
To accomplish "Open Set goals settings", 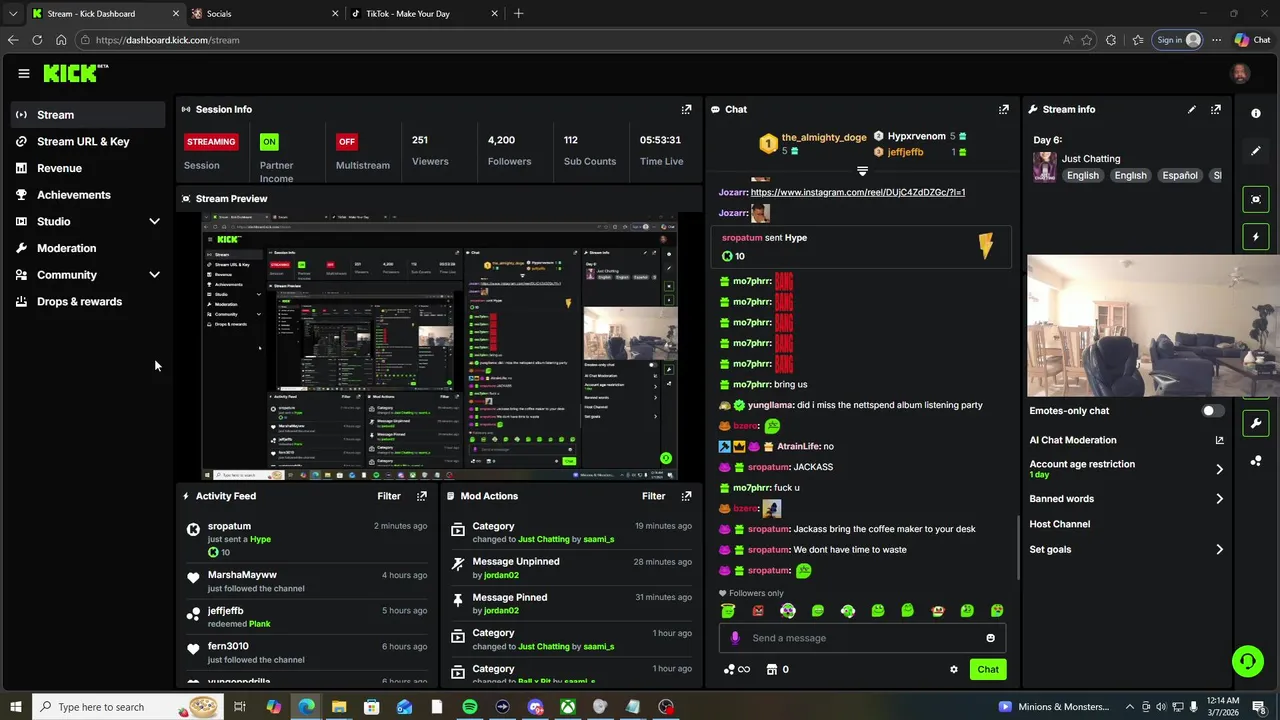I will [1127, 550].
